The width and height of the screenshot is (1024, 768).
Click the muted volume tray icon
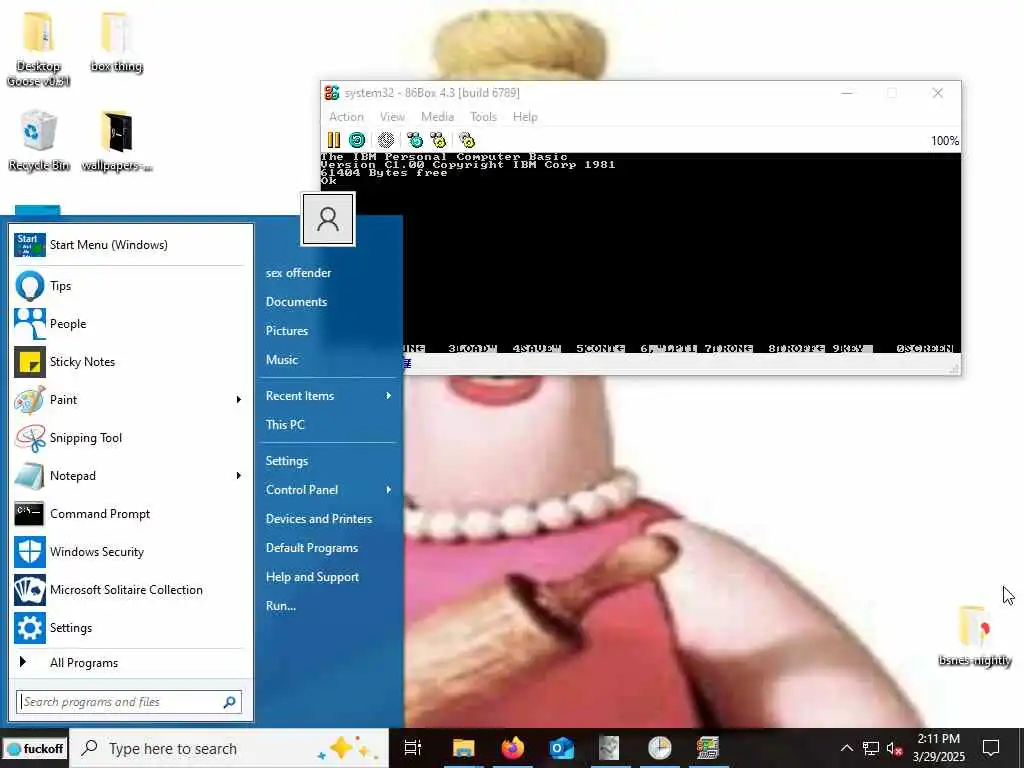895,749
